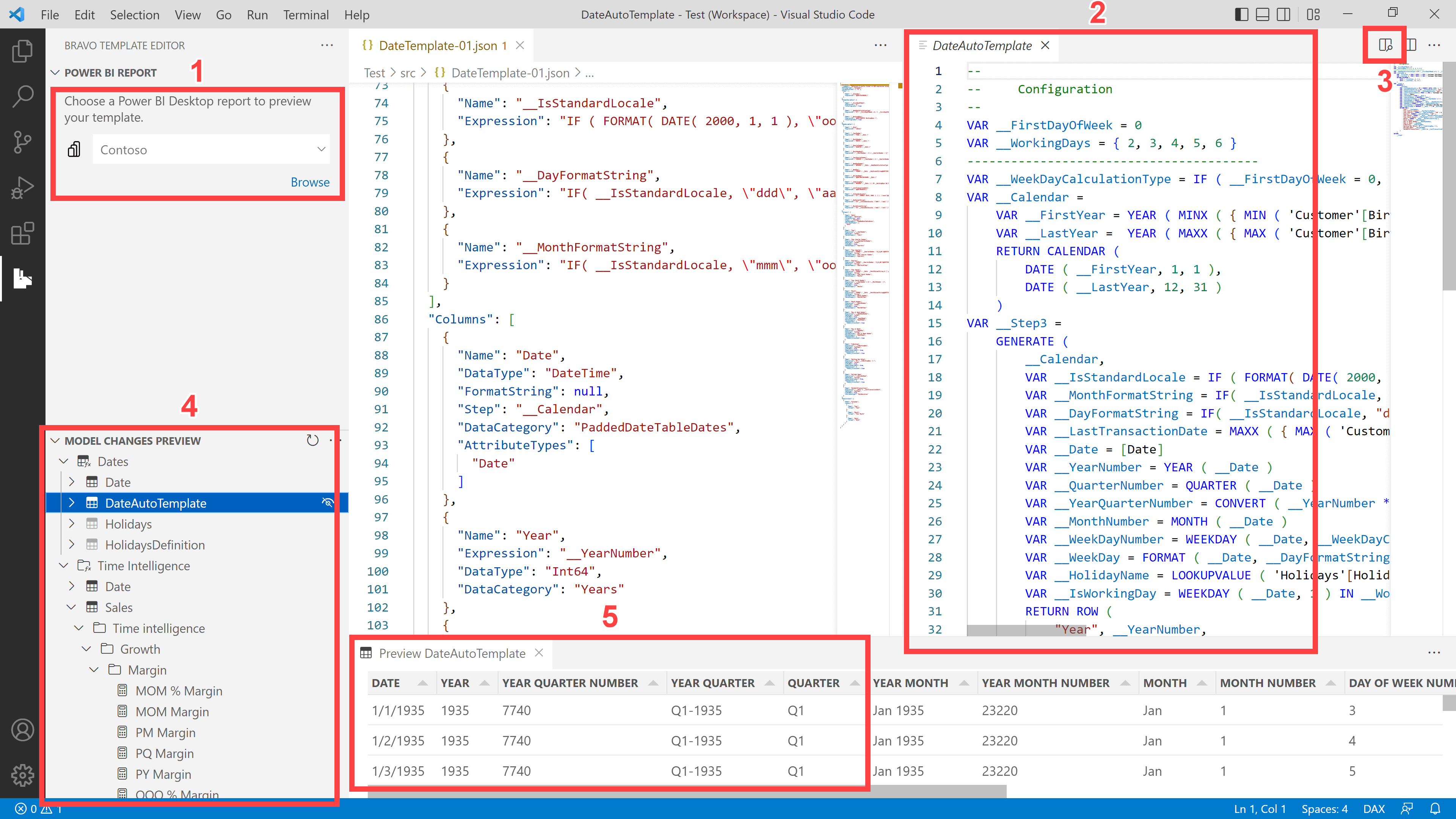1456x819 pixels.
Task: Open Manage settings gear
Action: pyautogui.click(x=22, y=775)
